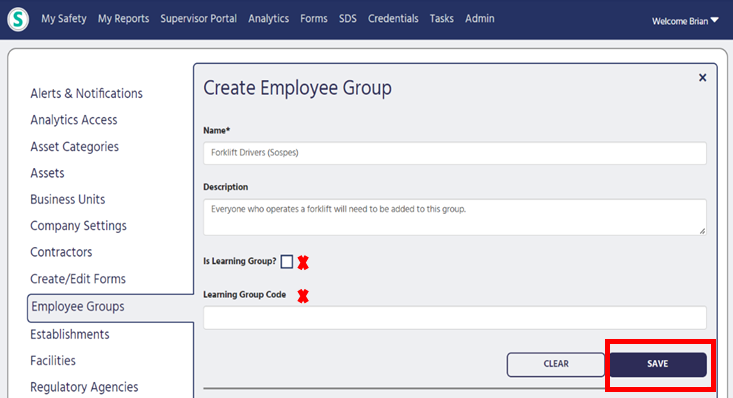Go to the Tasks menu item
Screen dimensions: 733x398
(x=441, y=19)
